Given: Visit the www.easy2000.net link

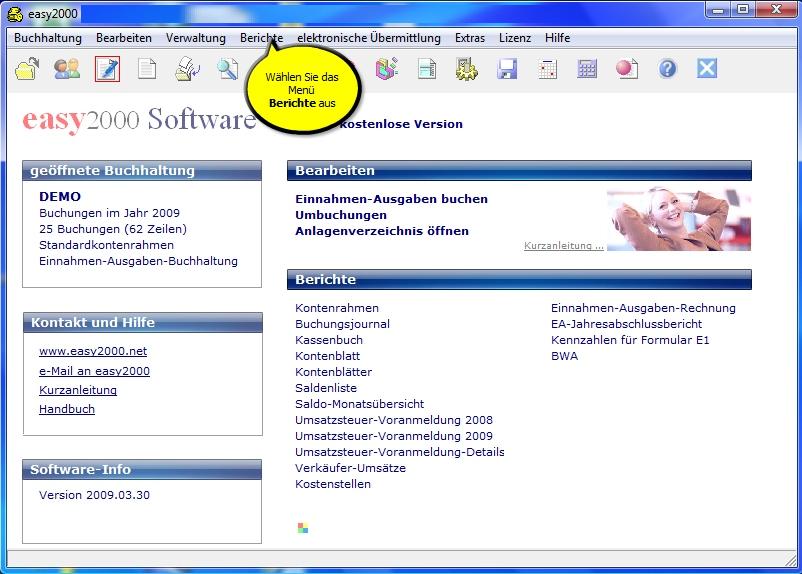Looking at the screenshot, I should [x=93, y=351].
